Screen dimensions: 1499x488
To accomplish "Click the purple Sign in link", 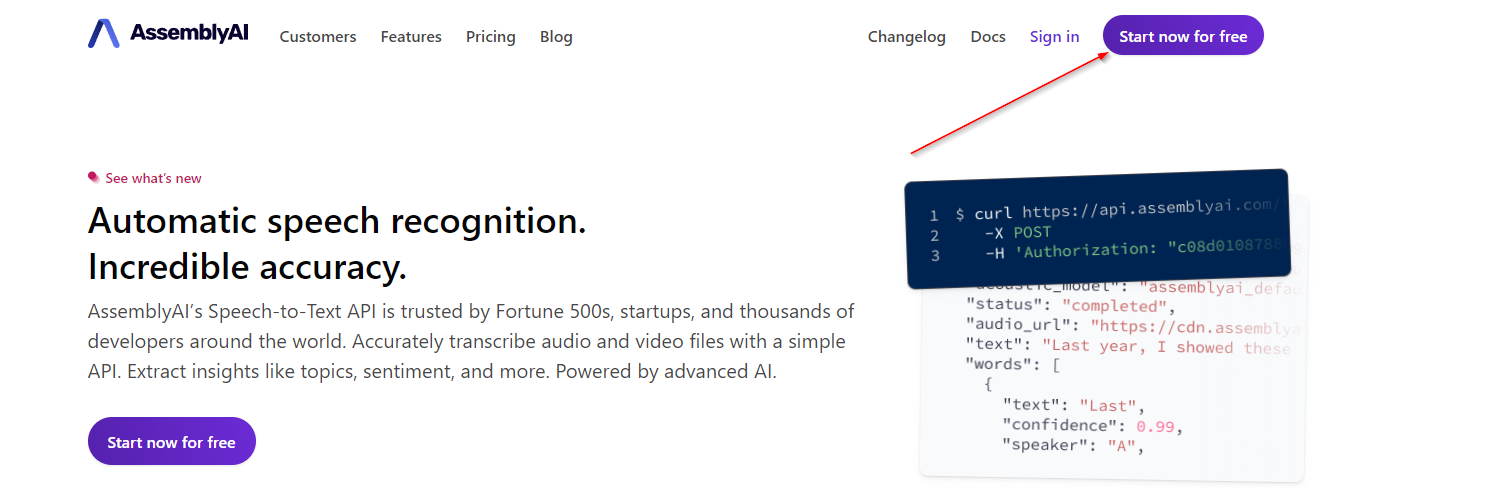I will pos(1055,37).
